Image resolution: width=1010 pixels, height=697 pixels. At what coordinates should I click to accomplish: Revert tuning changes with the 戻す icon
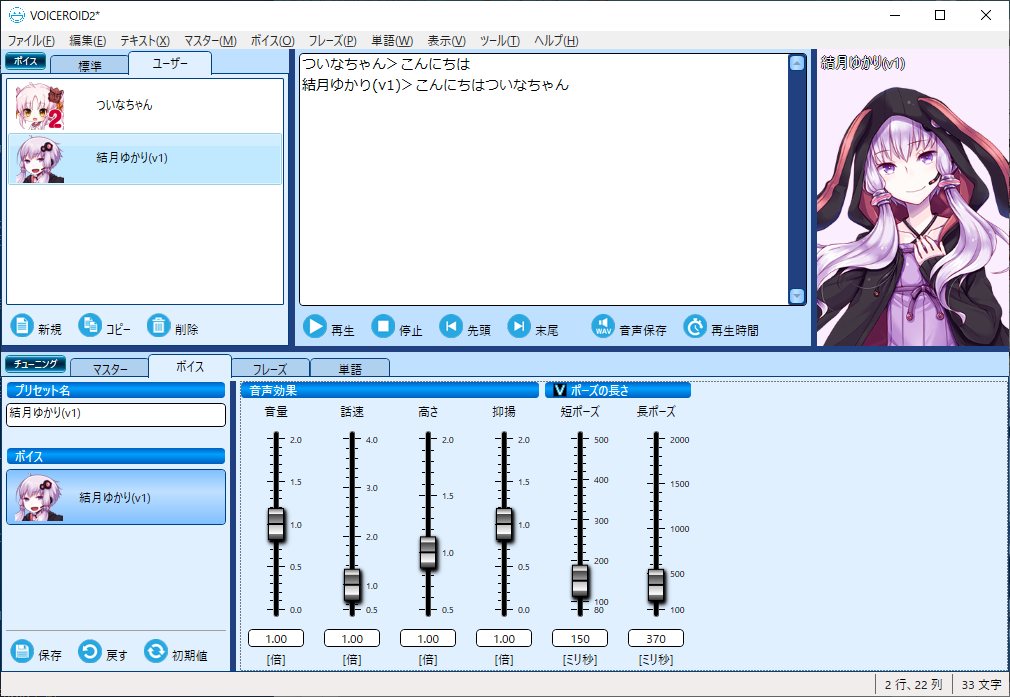pos(90,651)
